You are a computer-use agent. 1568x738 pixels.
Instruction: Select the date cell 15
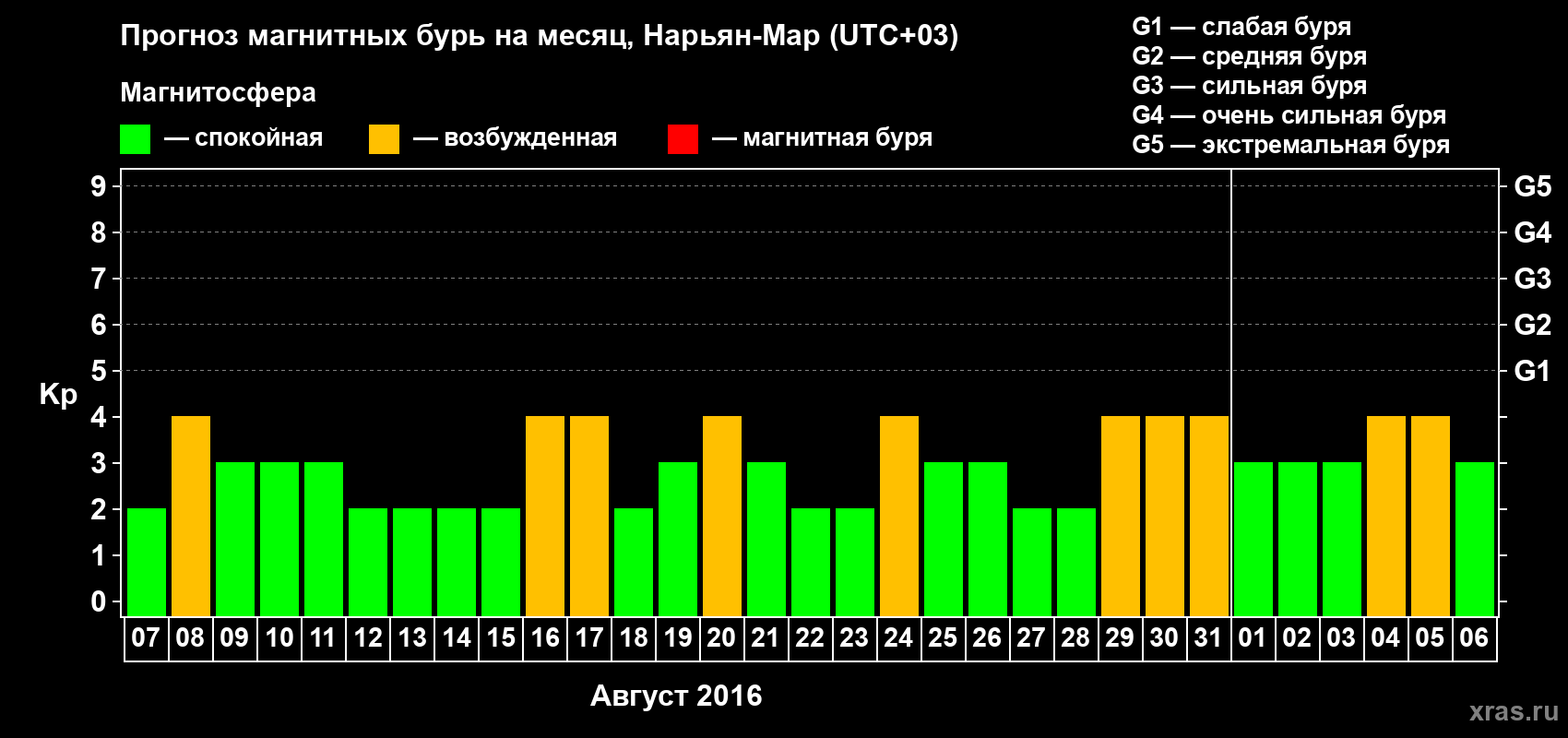(x=500, y=638)
